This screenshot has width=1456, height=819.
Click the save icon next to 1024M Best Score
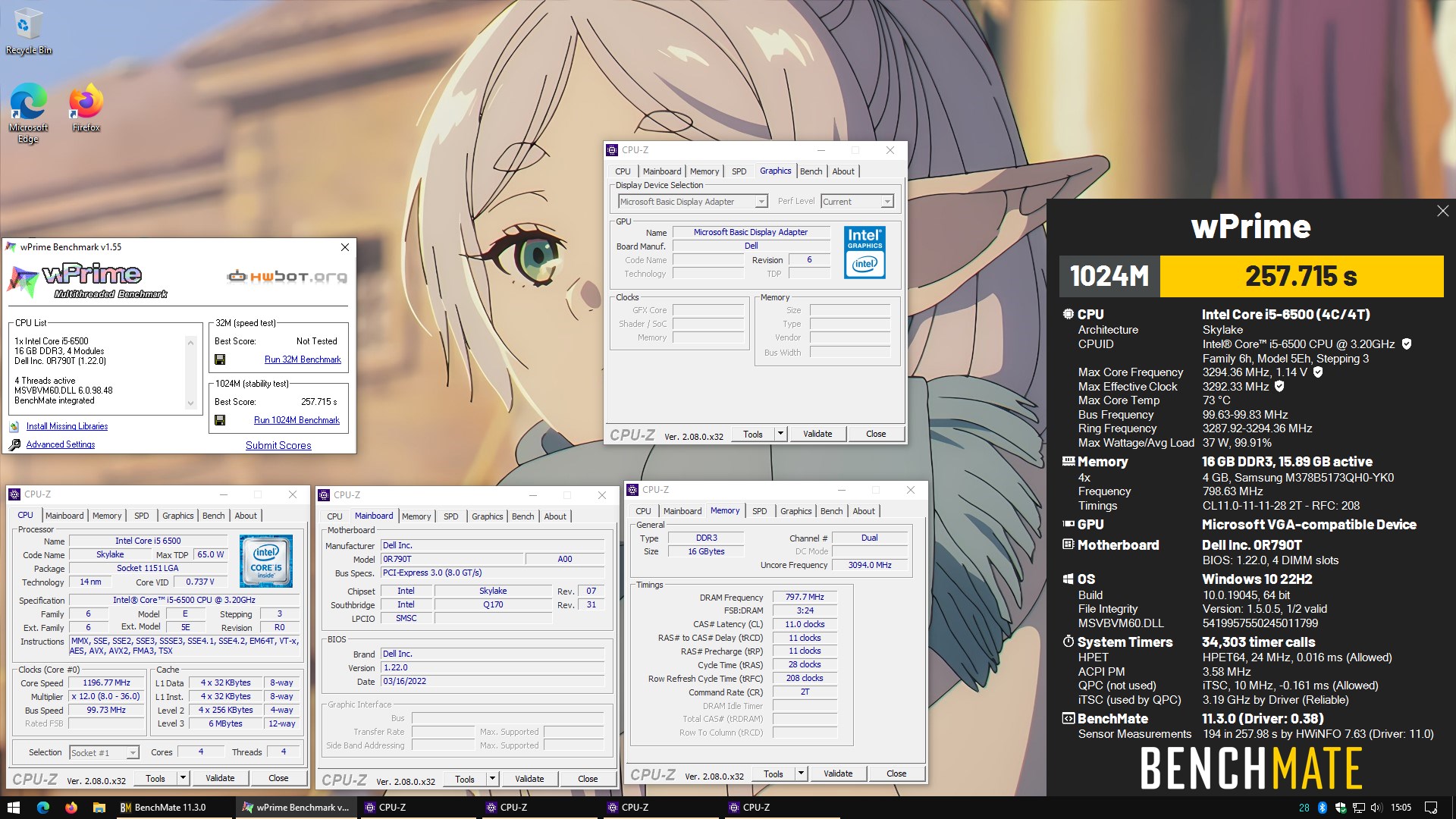point(220,420)
